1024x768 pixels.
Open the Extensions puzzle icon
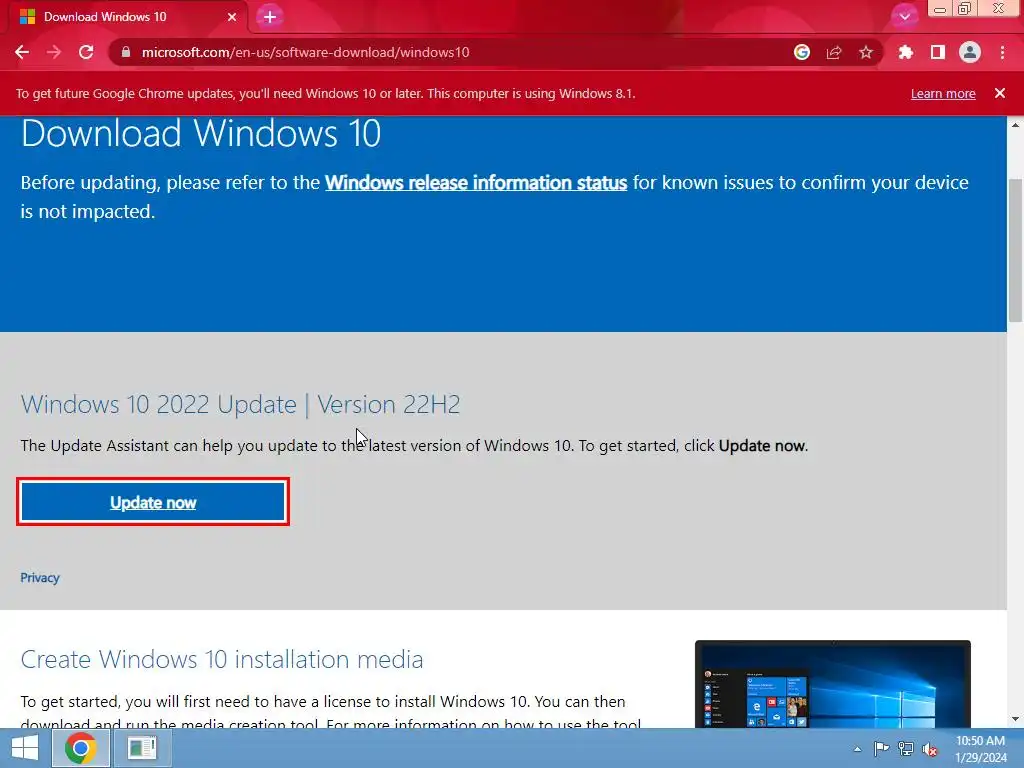tap(905, 52)
